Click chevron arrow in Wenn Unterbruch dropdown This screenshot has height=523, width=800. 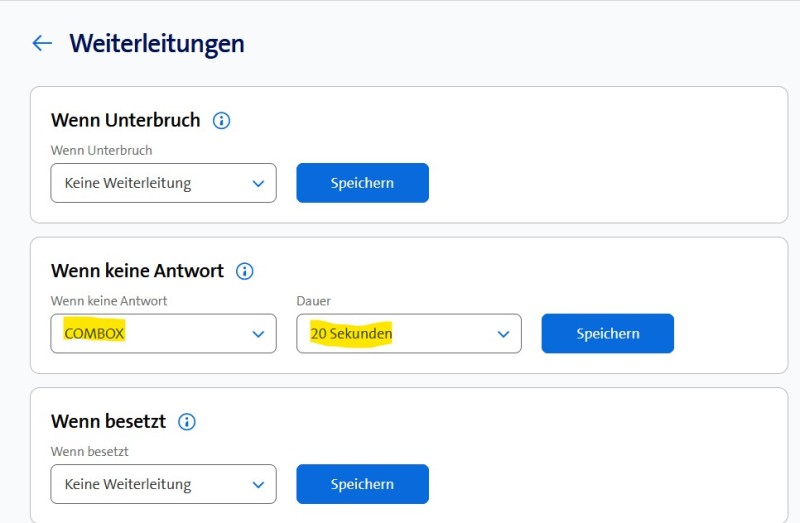[x=258, y=184]
